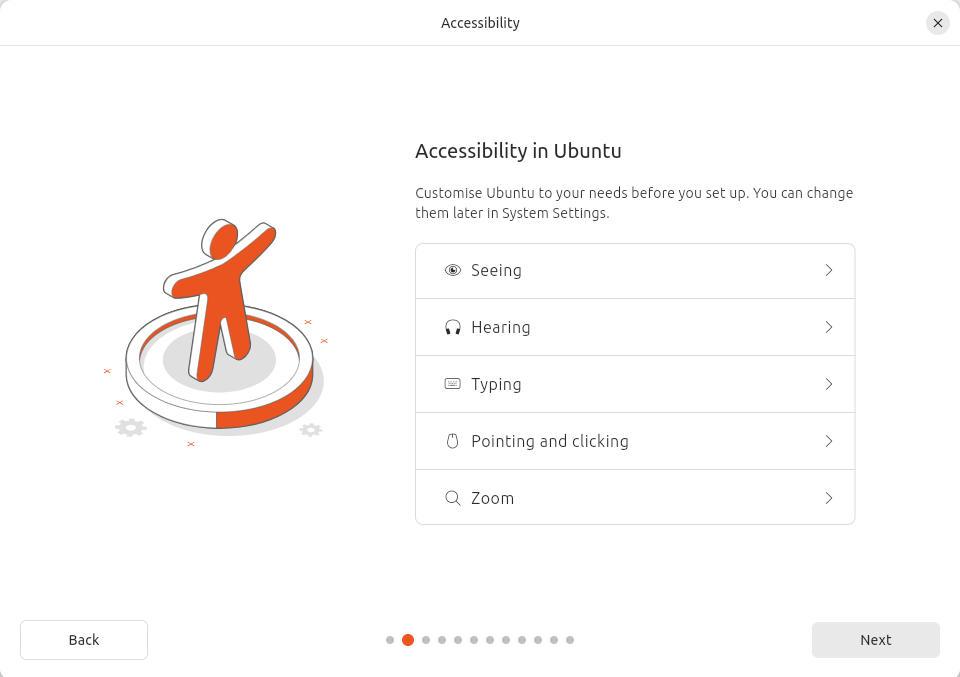960x677 pixels.
Task: Expand the Zoom row chevron
Action: [829, 497]
